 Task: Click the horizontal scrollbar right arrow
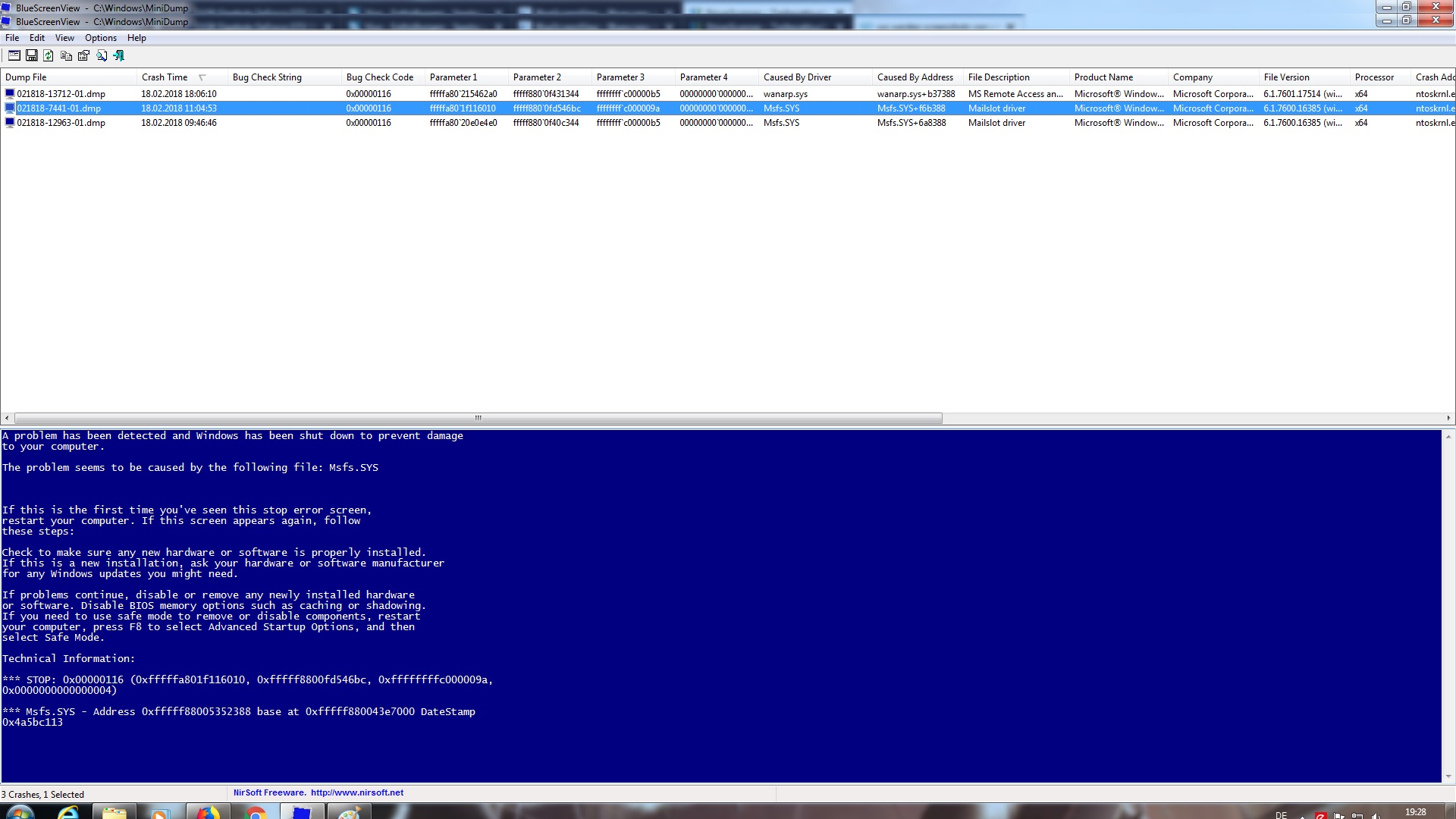1448,418
